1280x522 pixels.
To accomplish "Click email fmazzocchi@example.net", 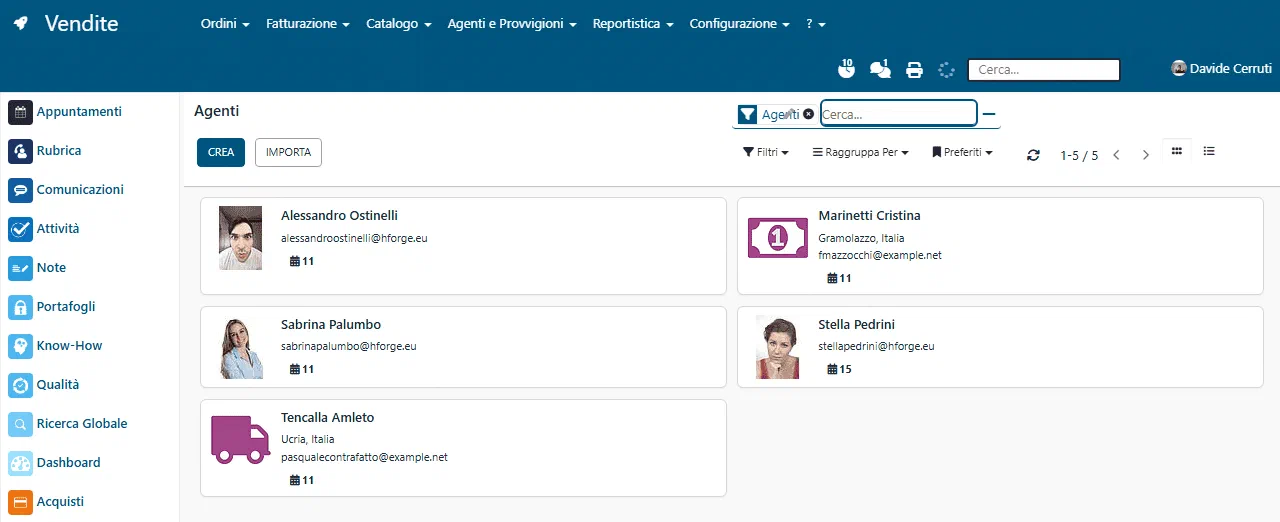I will pos(880,255).
